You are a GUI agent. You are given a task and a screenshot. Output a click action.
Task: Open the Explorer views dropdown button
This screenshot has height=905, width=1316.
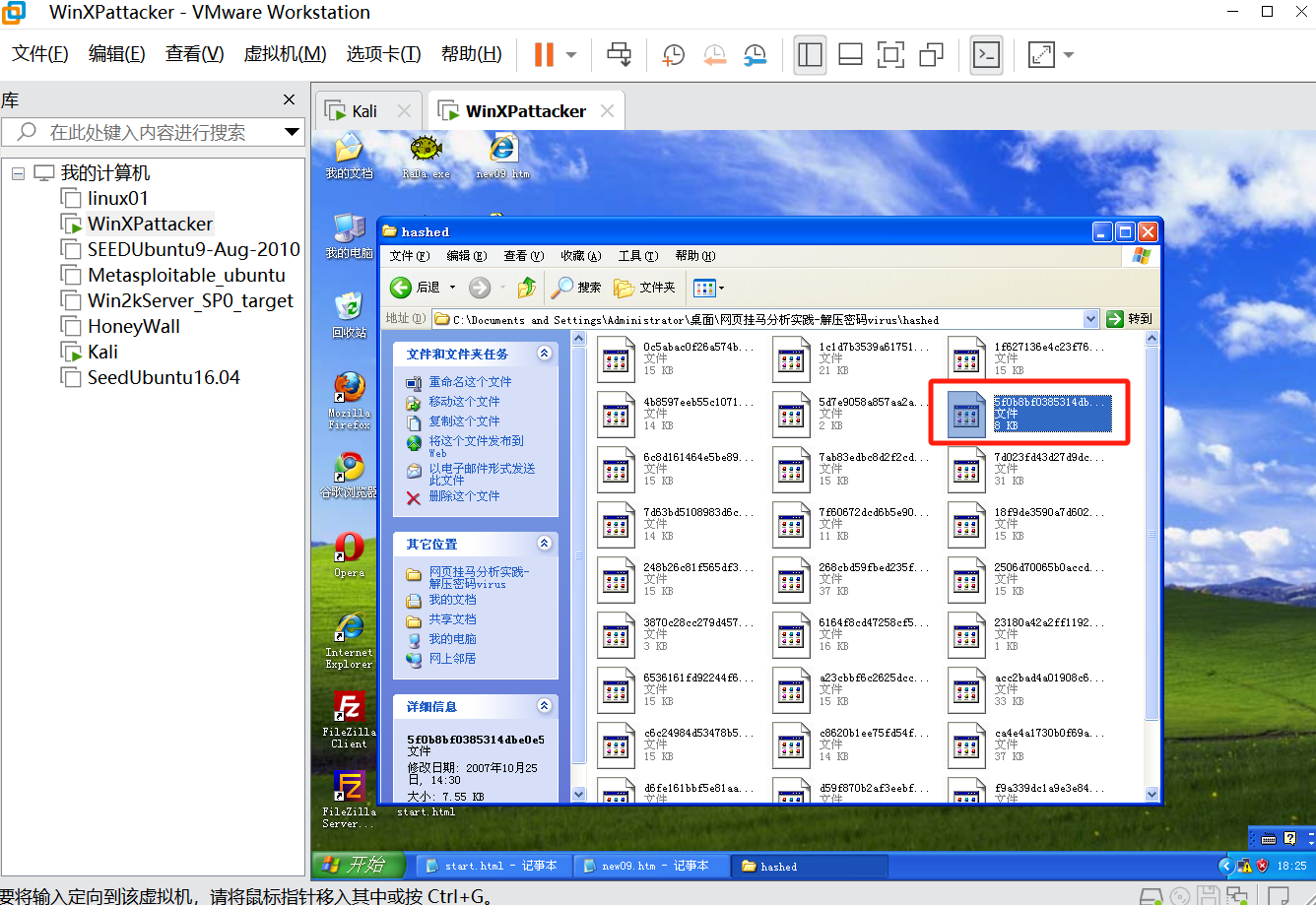click(x=708, y=288)
